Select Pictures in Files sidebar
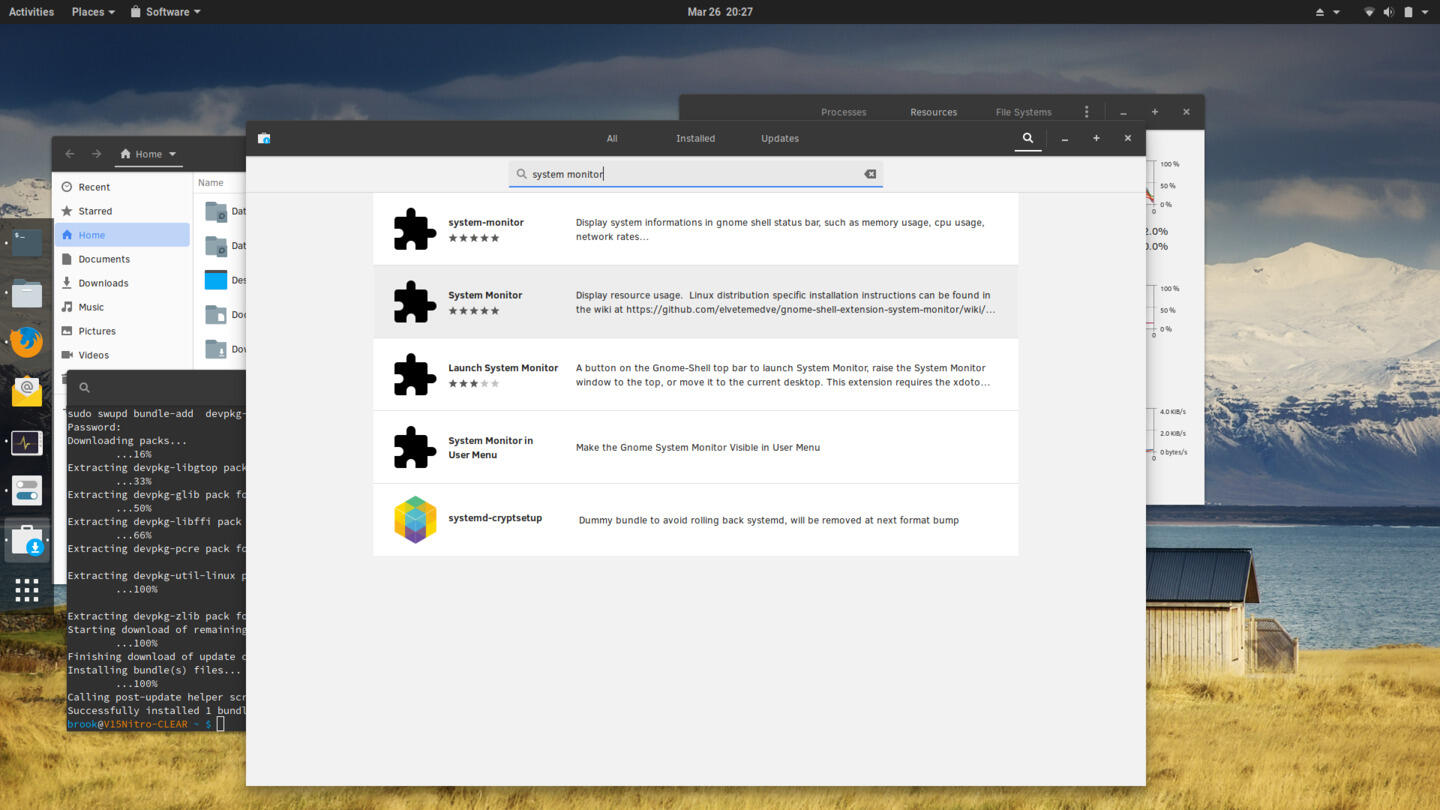This screenshot has width=1440, height=810. coord(122,331)
